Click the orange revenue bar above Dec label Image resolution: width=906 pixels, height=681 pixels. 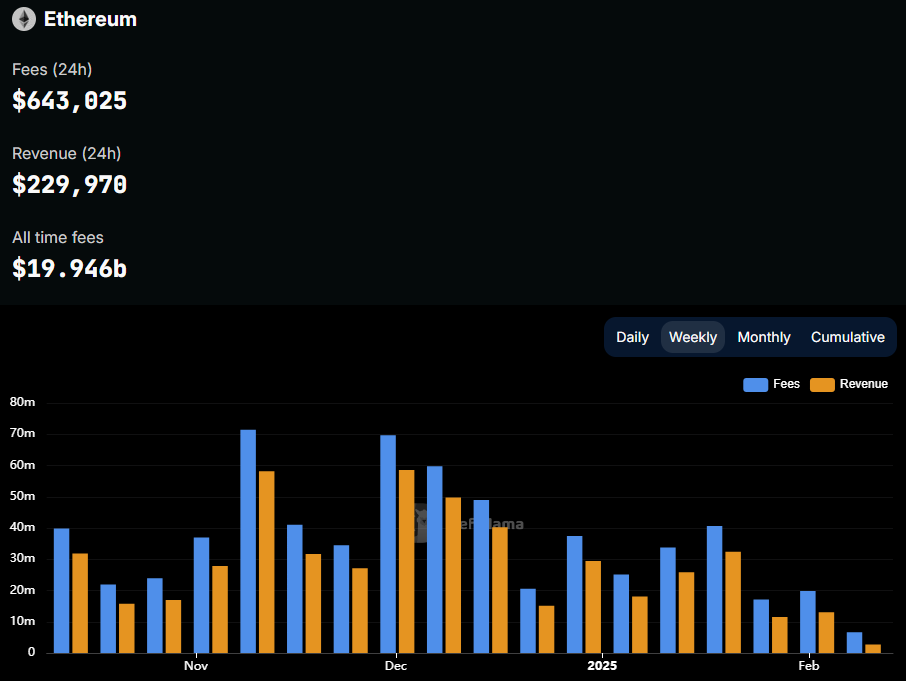(x=407, y=561)
